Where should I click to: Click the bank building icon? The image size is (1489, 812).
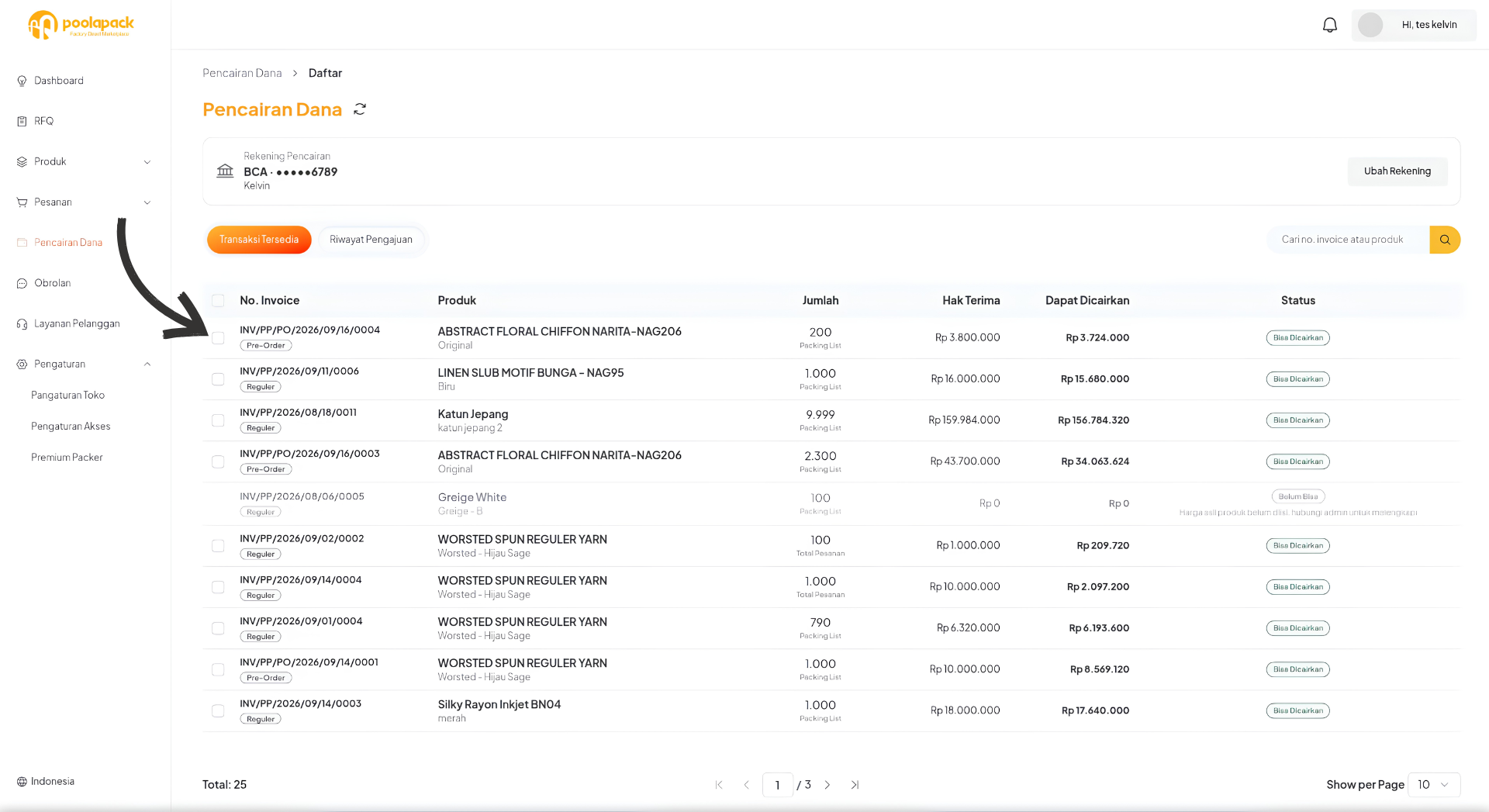coord(225,171)
